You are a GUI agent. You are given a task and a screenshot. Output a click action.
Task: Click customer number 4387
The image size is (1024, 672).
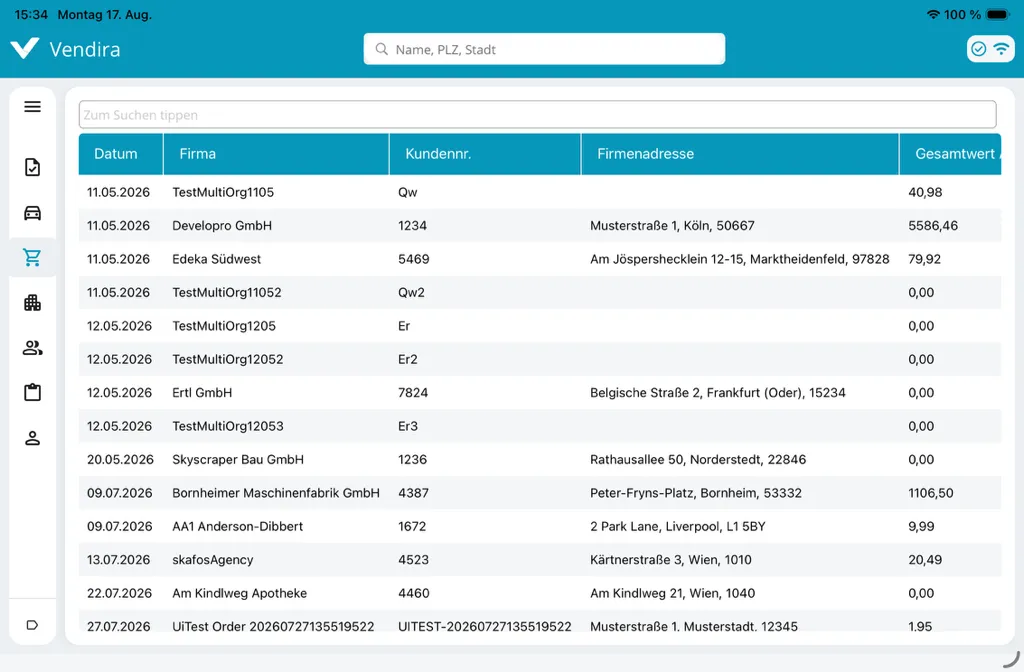(x=413, y=492)
